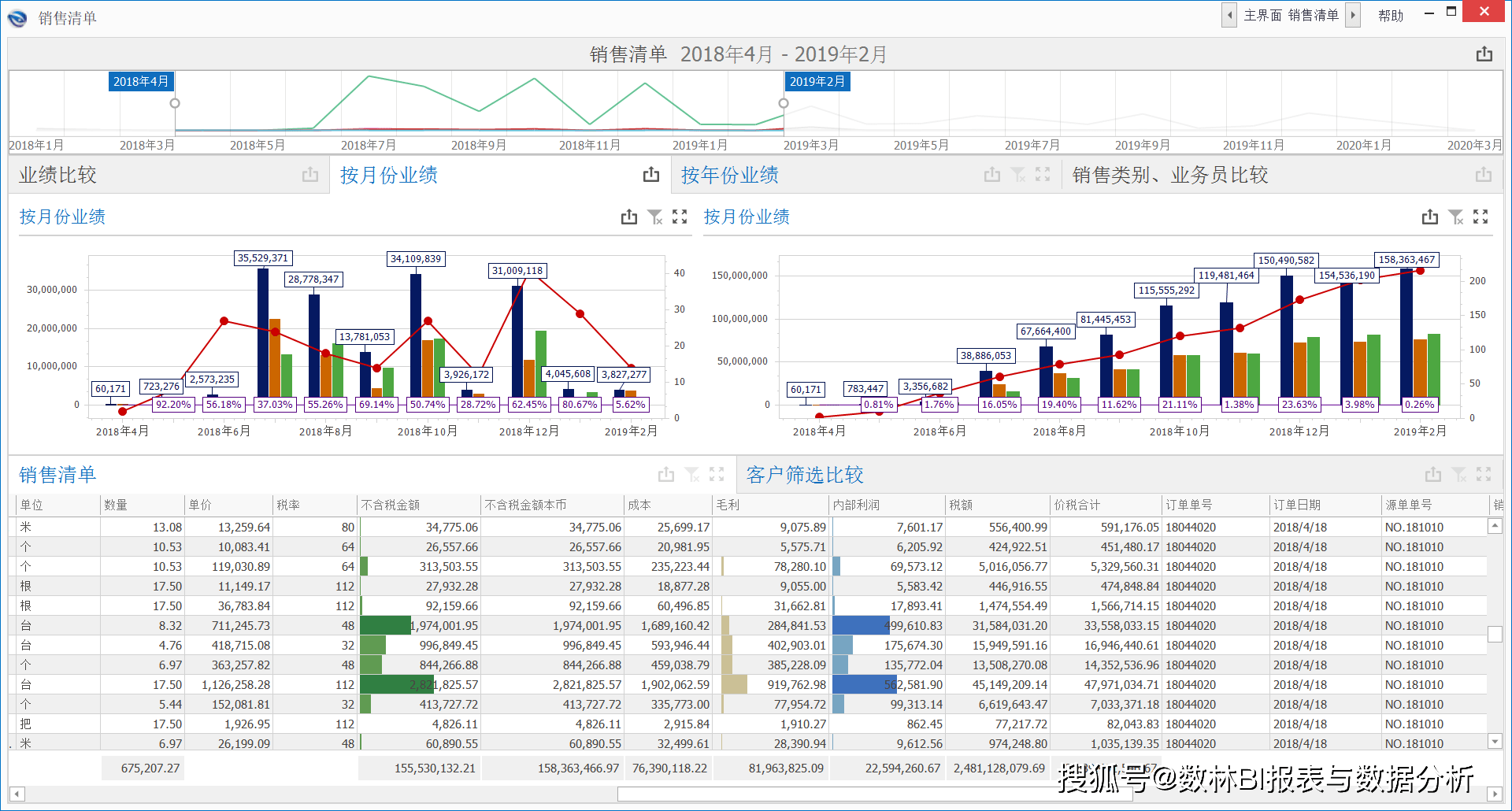Sort by the 不含税金额 column header
Viewport: 1512px width, 811px height.
click(419, 505)
